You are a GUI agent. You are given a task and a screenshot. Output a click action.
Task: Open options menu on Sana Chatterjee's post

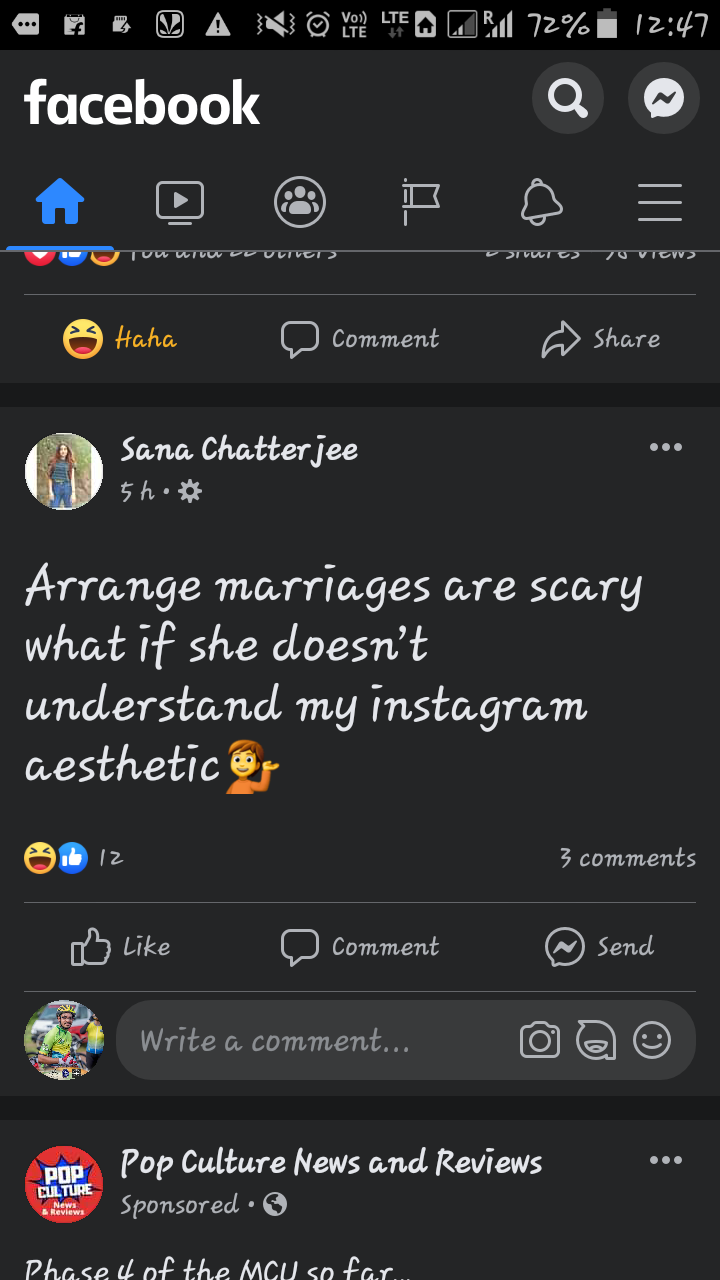coord(665,447)
